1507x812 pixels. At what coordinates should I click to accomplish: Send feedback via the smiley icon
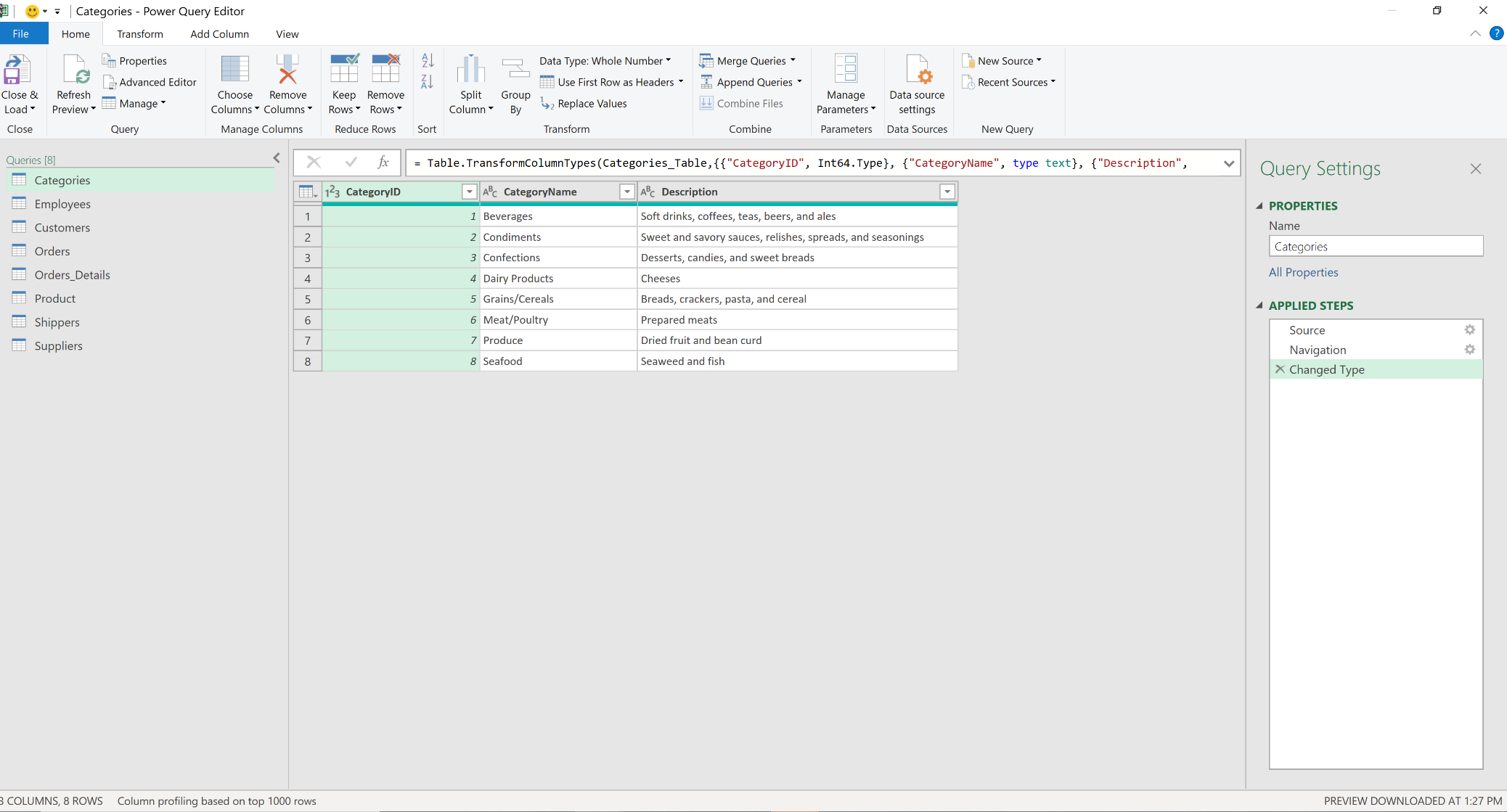pos(32,11)
